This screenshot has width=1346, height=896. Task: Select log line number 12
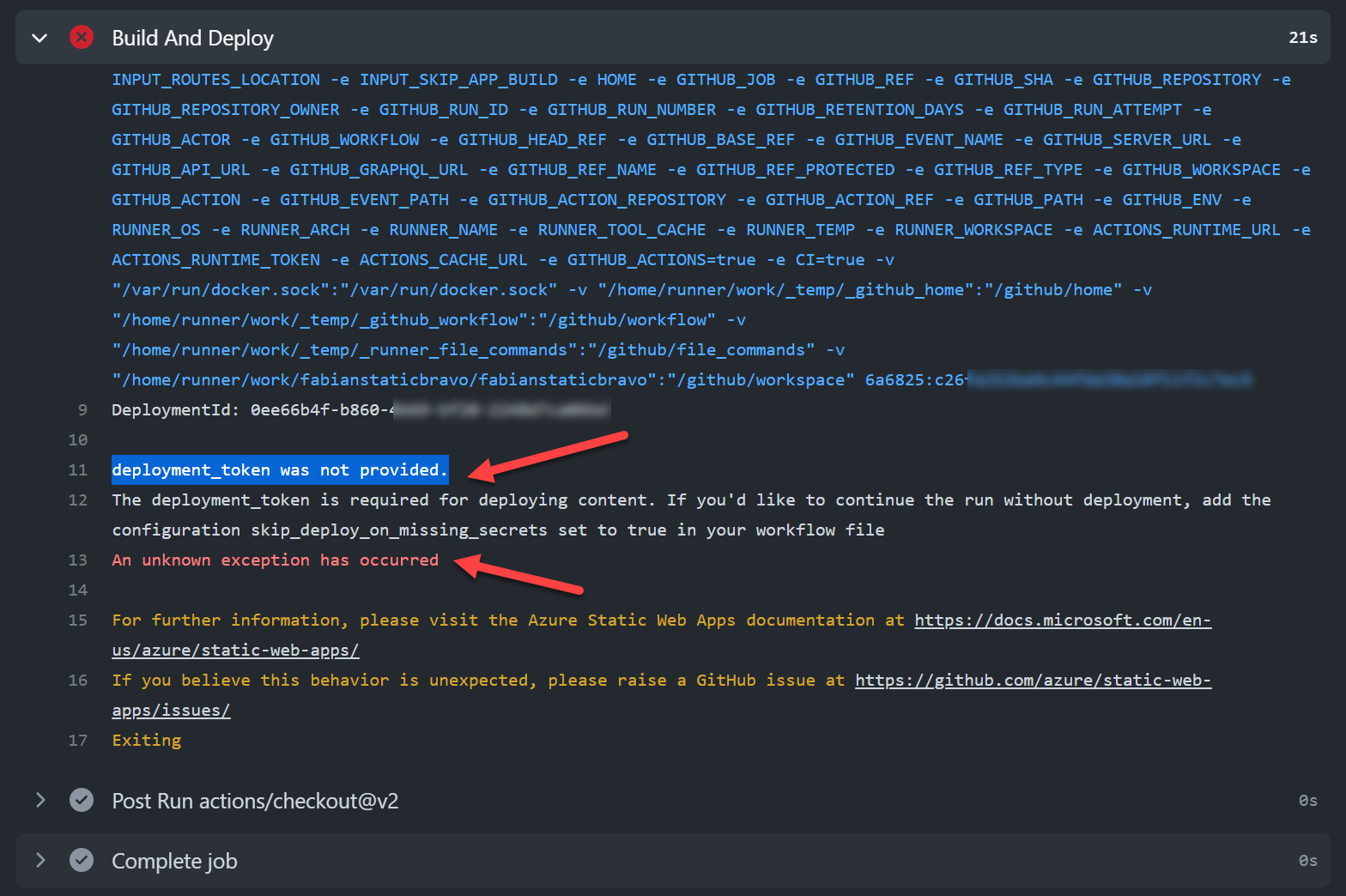pos(78,500)
